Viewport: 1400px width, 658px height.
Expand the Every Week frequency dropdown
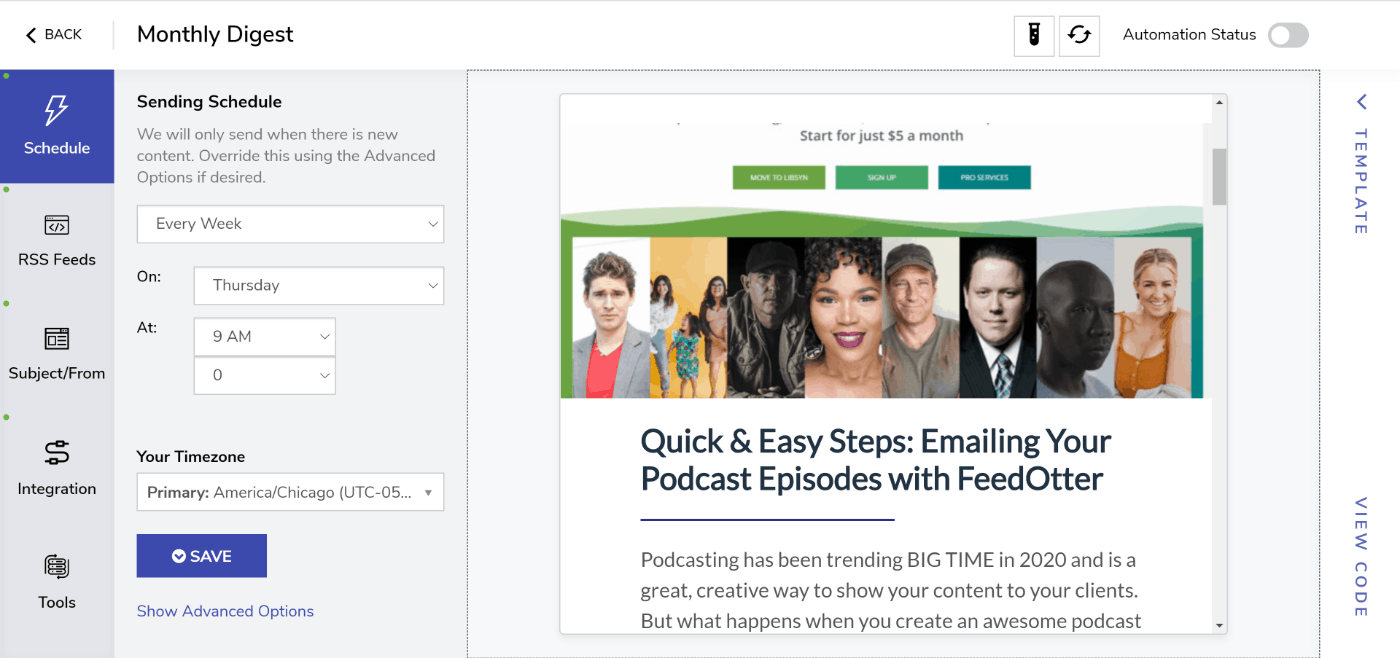click(290, 224)
